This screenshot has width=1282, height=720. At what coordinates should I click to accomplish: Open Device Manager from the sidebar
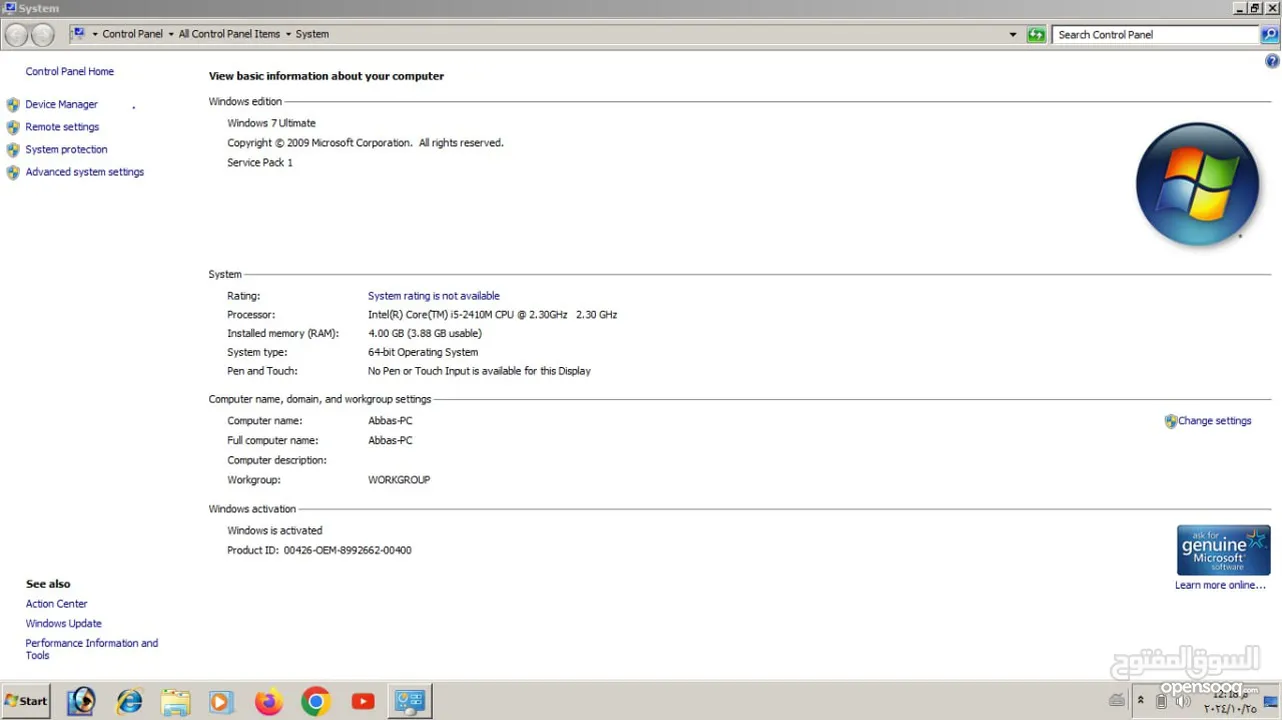tap(61, 104)
